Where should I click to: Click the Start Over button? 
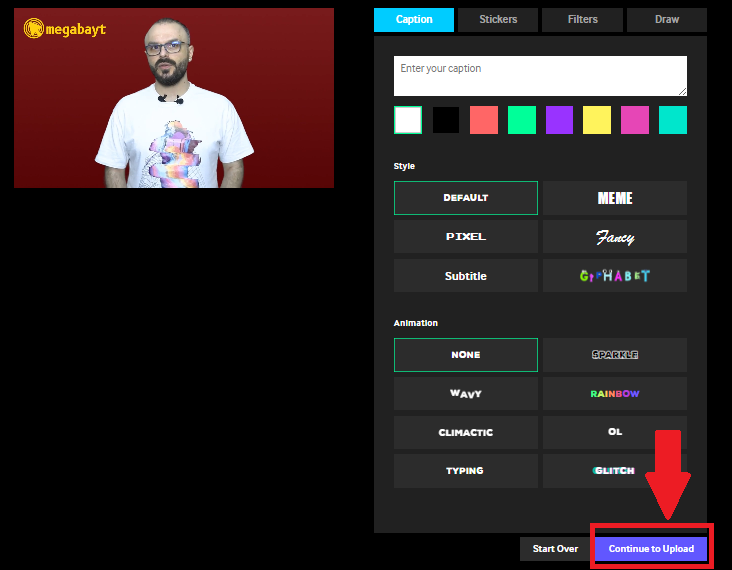coord(555,549)
